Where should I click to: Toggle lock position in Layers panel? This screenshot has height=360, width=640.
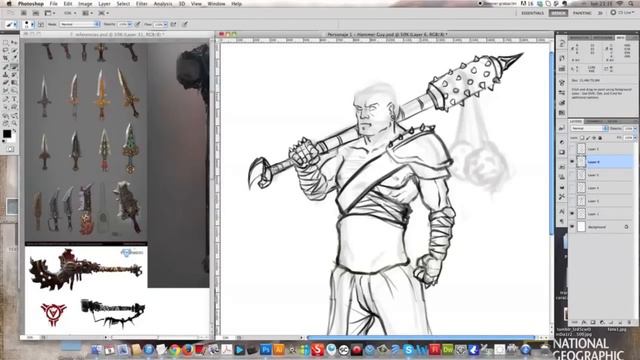(594, 138)
